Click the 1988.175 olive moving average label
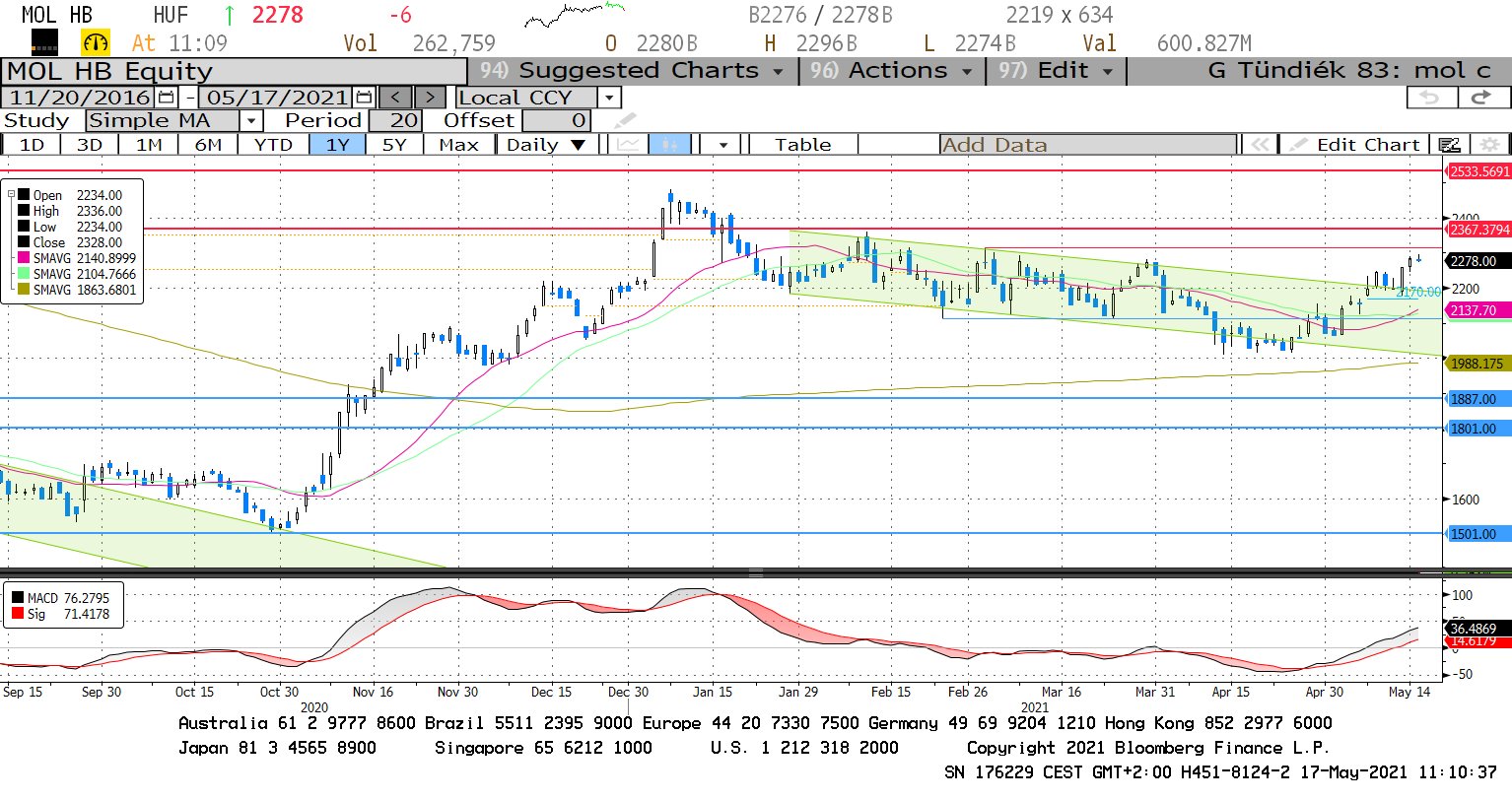Image resolution: width=1512 pixels, height=801 pixels. pyautogui.click(x=1478, y=364)
